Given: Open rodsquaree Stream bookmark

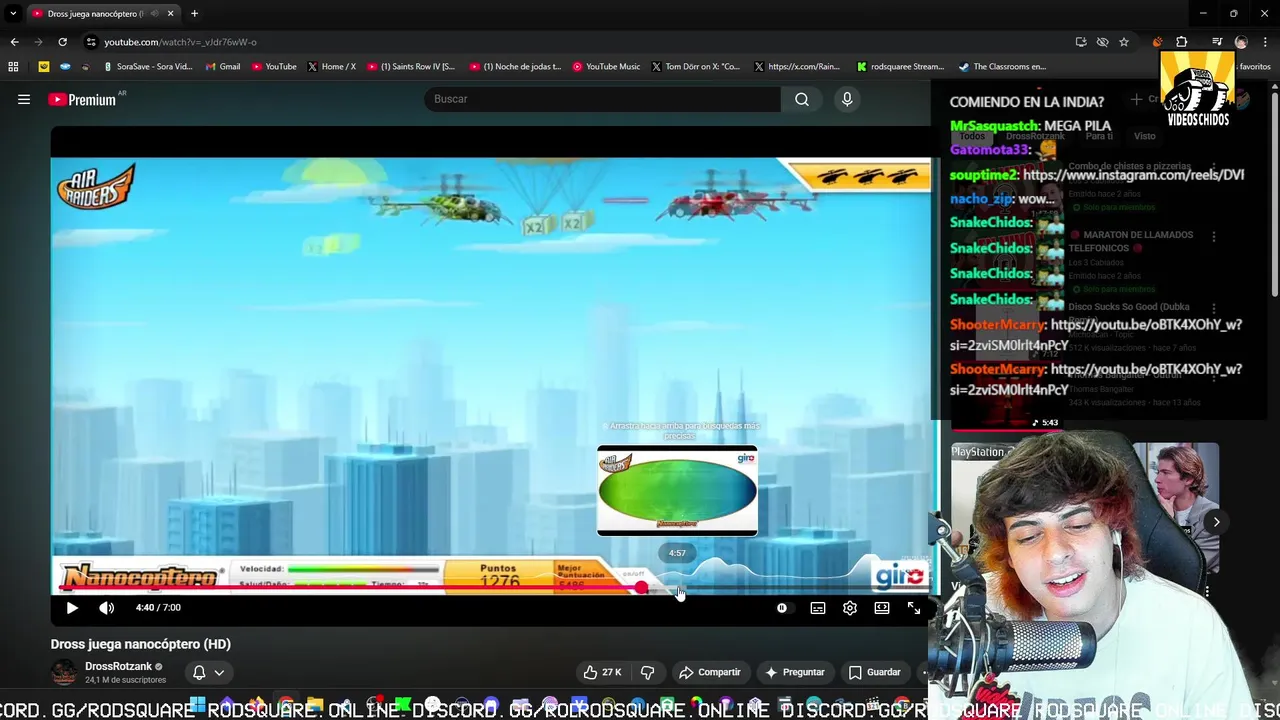Looking at the screenshot, I should coord(901,67).
